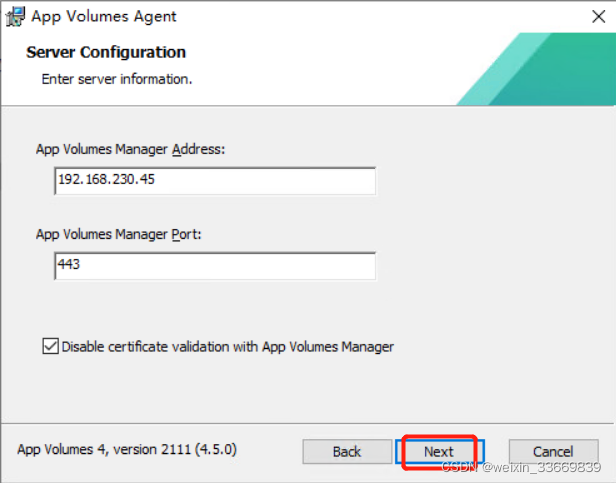
Task: Toggle Disable certificate validation checkbox
Action: click(51, 346)
